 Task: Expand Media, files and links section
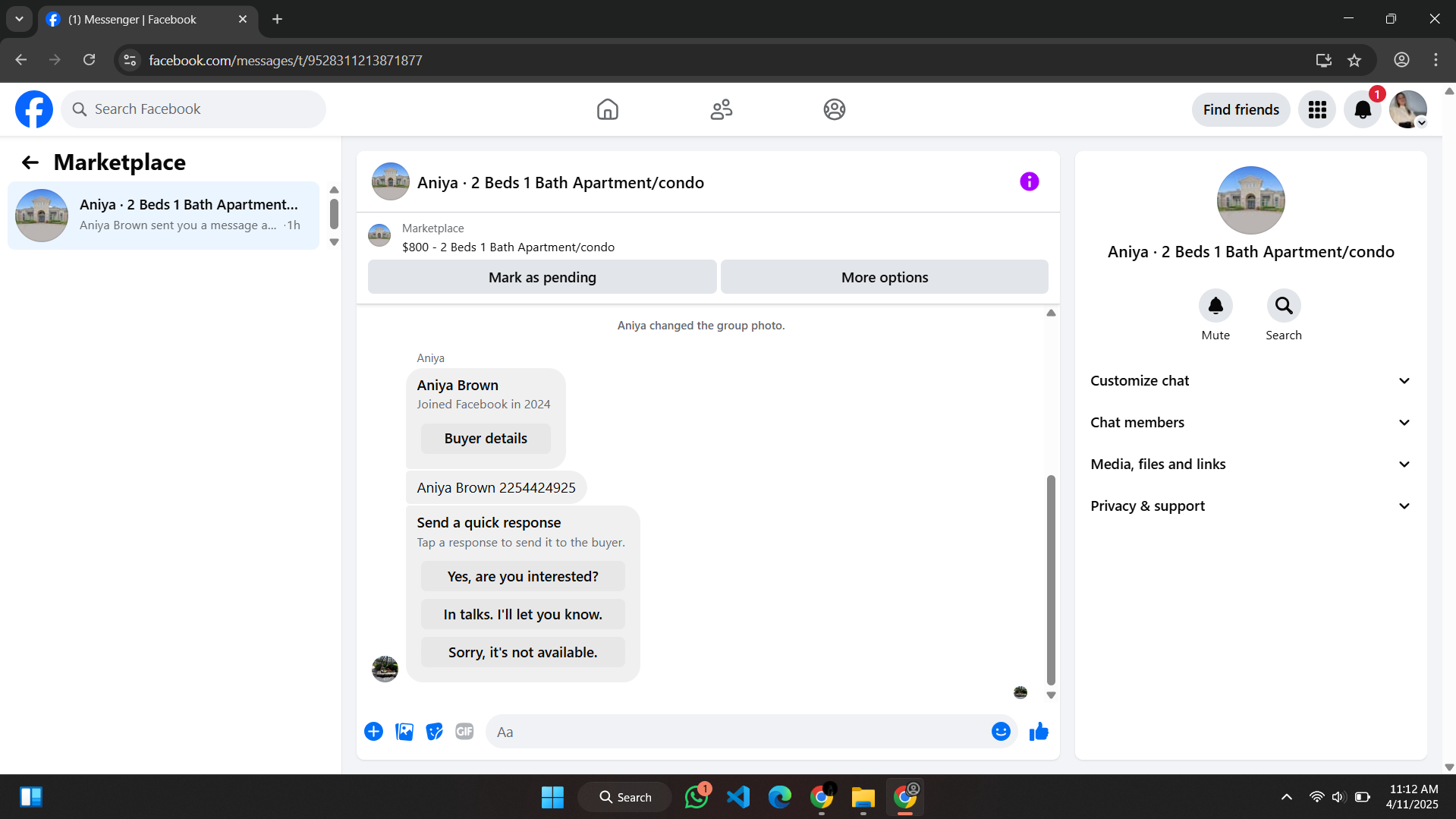1250,465
